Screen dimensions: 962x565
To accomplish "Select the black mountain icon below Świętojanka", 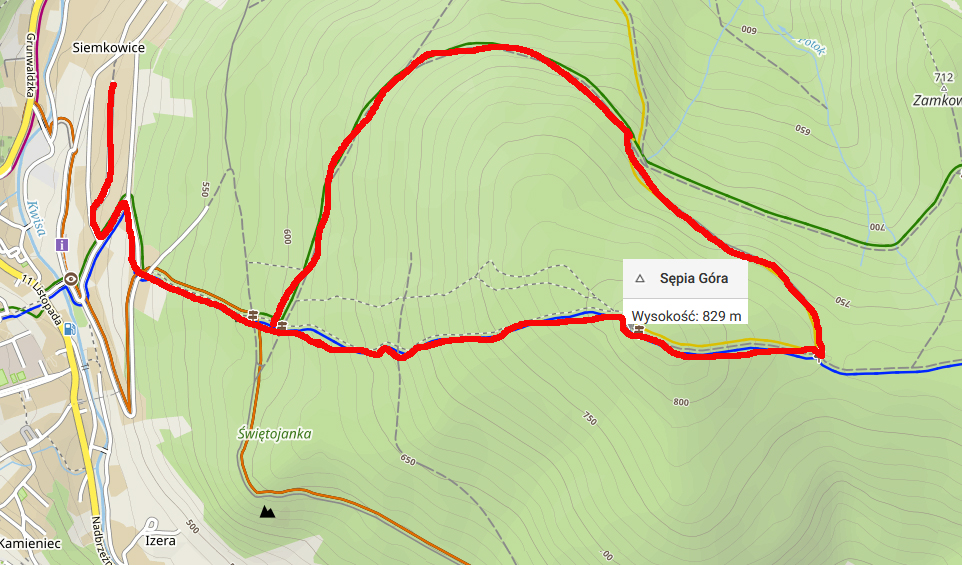I will [267, 511].
